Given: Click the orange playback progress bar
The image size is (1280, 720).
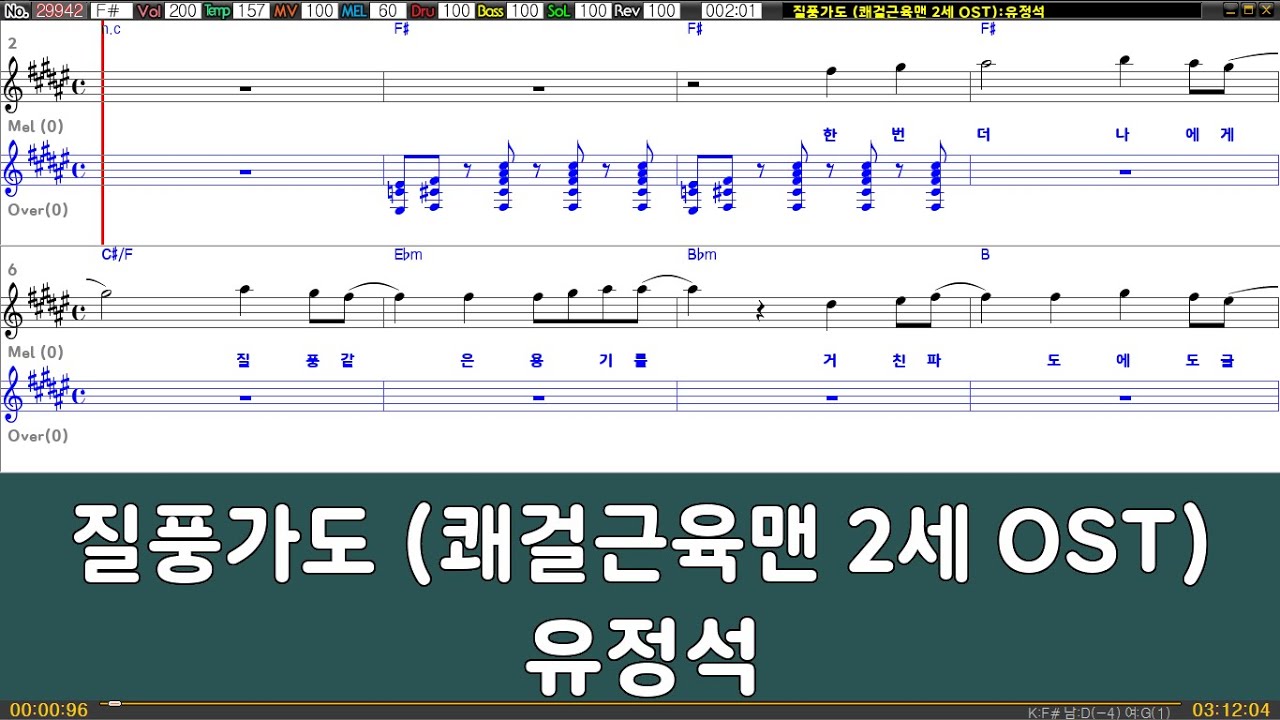Looking at the screenshot, I should [640, 704].
